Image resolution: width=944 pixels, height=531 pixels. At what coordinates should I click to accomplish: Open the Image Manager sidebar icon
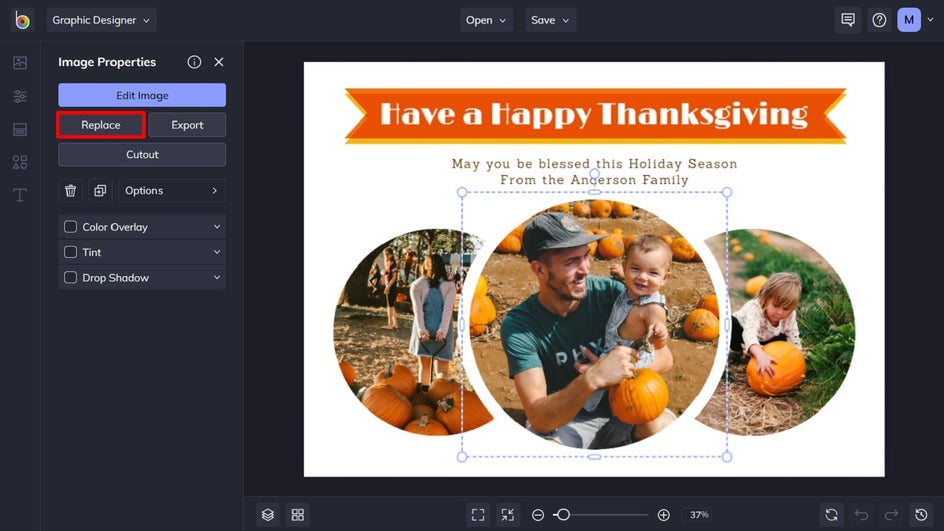pos(20,63)
